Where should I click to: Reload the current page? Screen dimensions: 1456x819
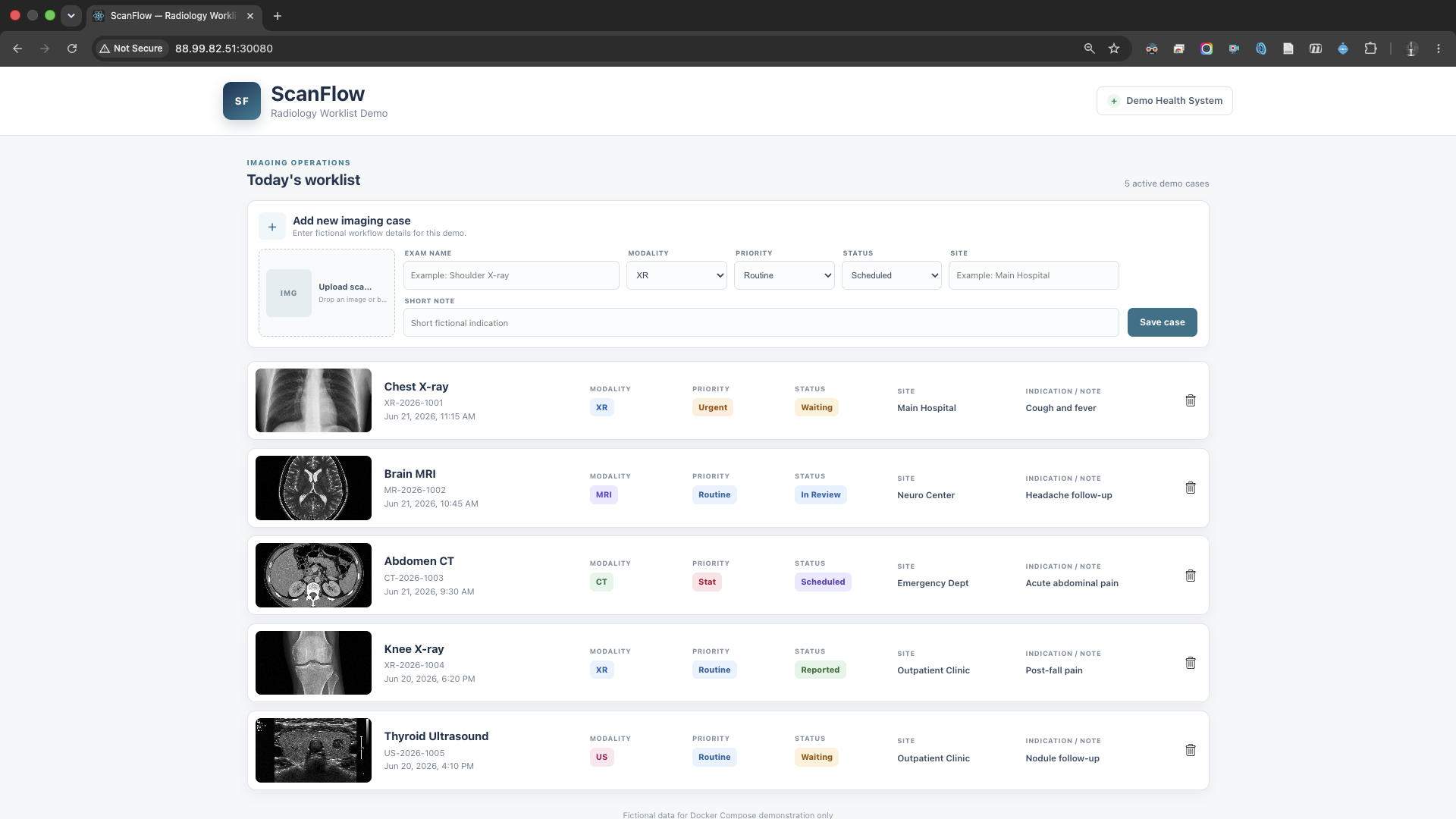72,49
